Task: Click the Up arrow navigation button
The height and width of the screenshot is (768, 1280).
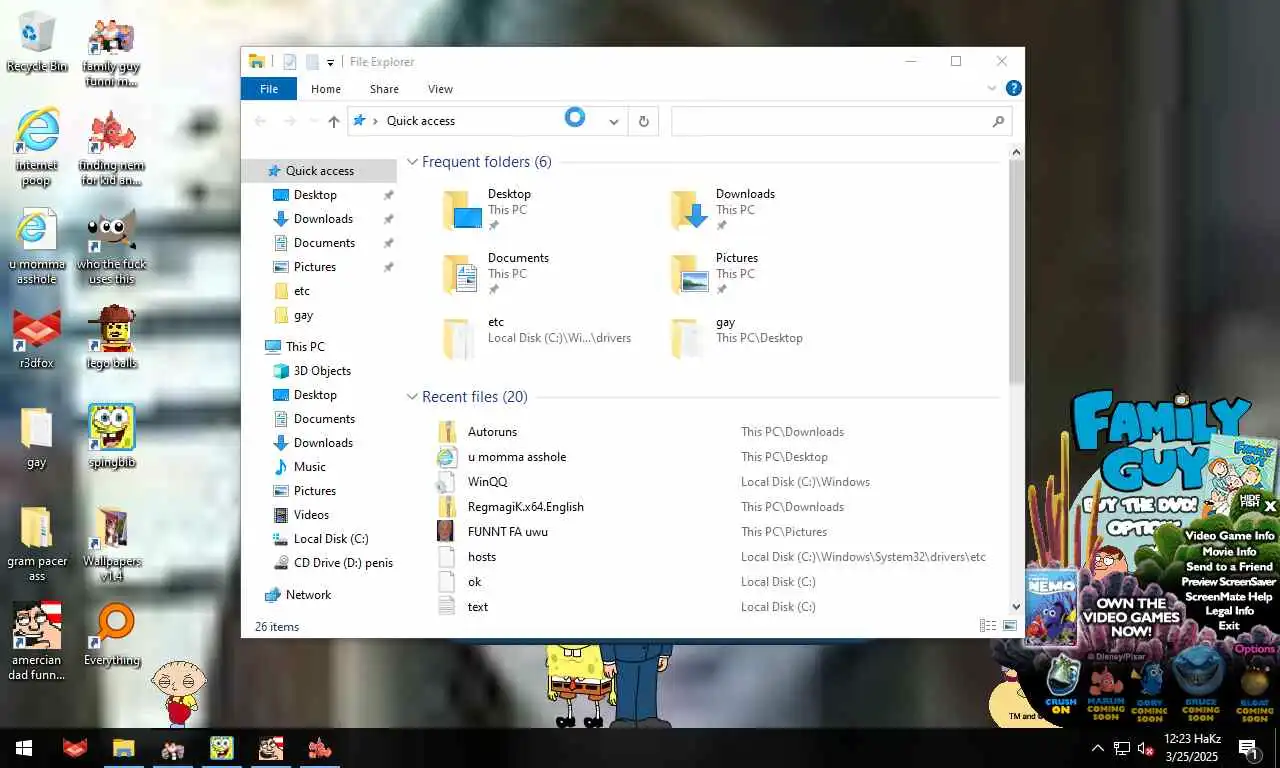Action: (334, 121)
